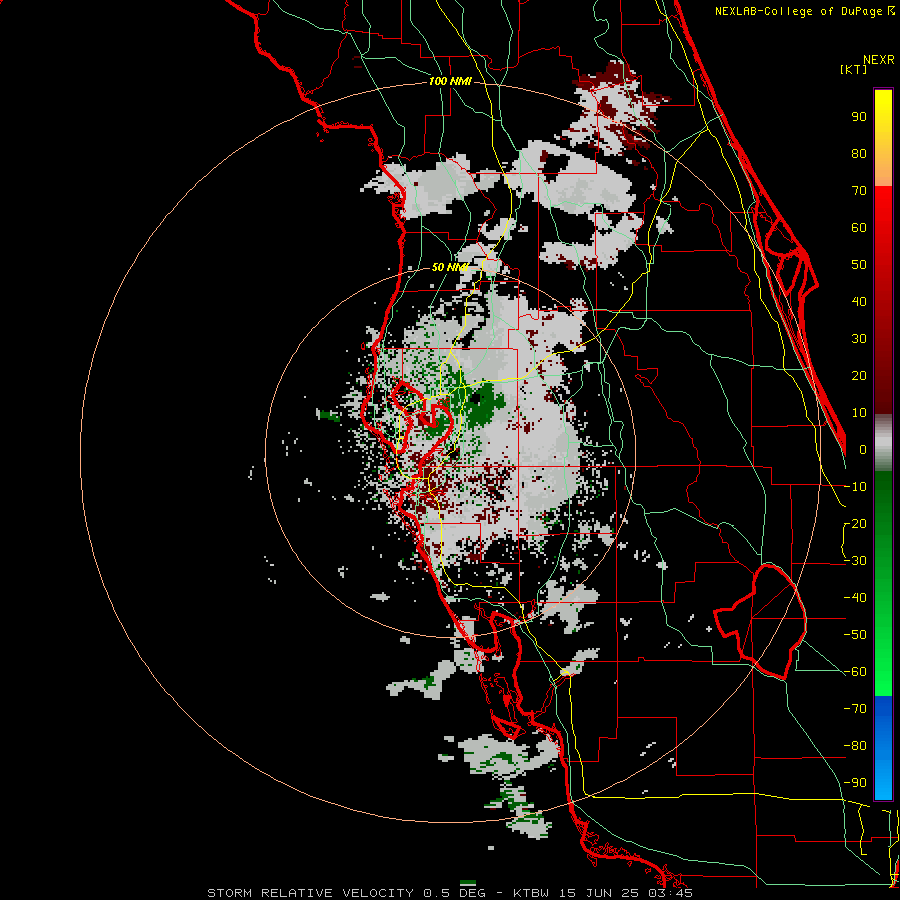Click the "NEXLAB-College of DuPage" credit text

point(800,11)
